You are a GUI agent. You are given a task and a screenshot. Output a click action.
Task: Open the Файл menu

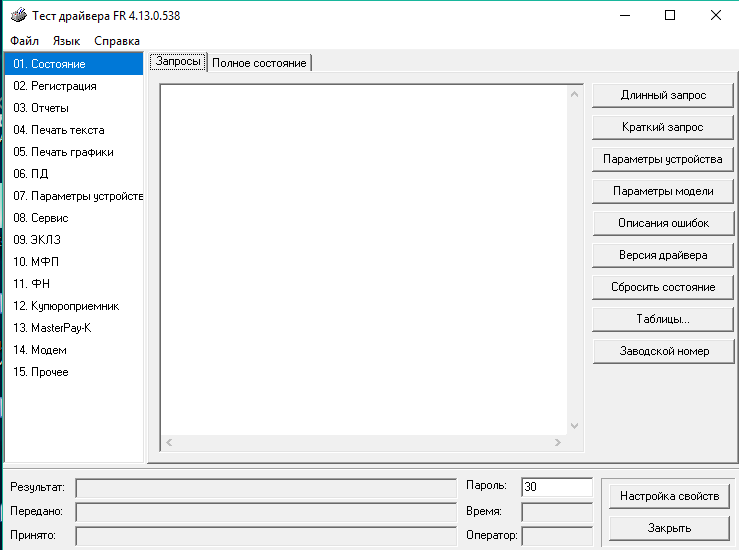pyautogui.click(x=25, y=41)
